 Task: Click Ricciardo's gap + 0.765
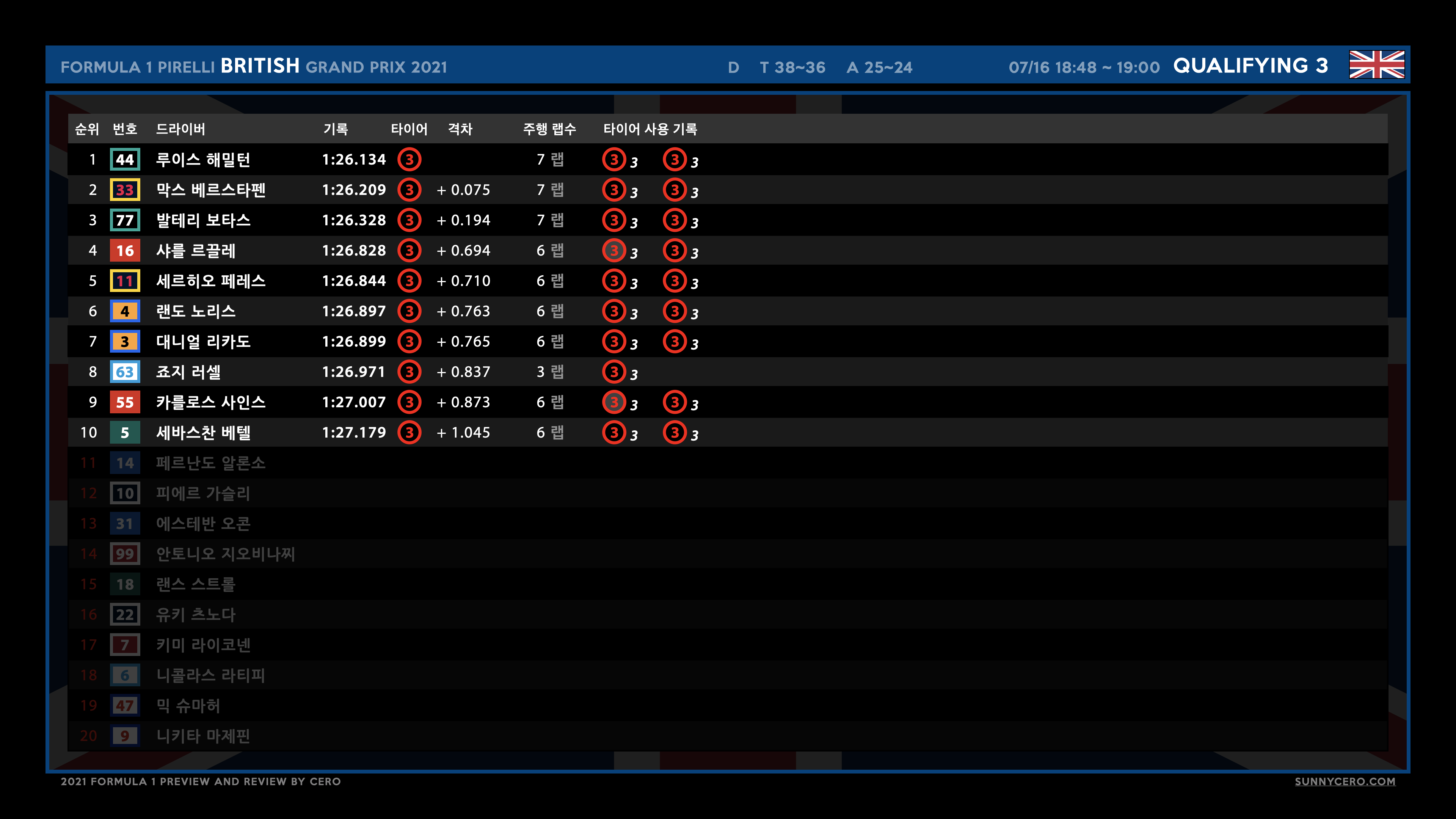[463, 341]
